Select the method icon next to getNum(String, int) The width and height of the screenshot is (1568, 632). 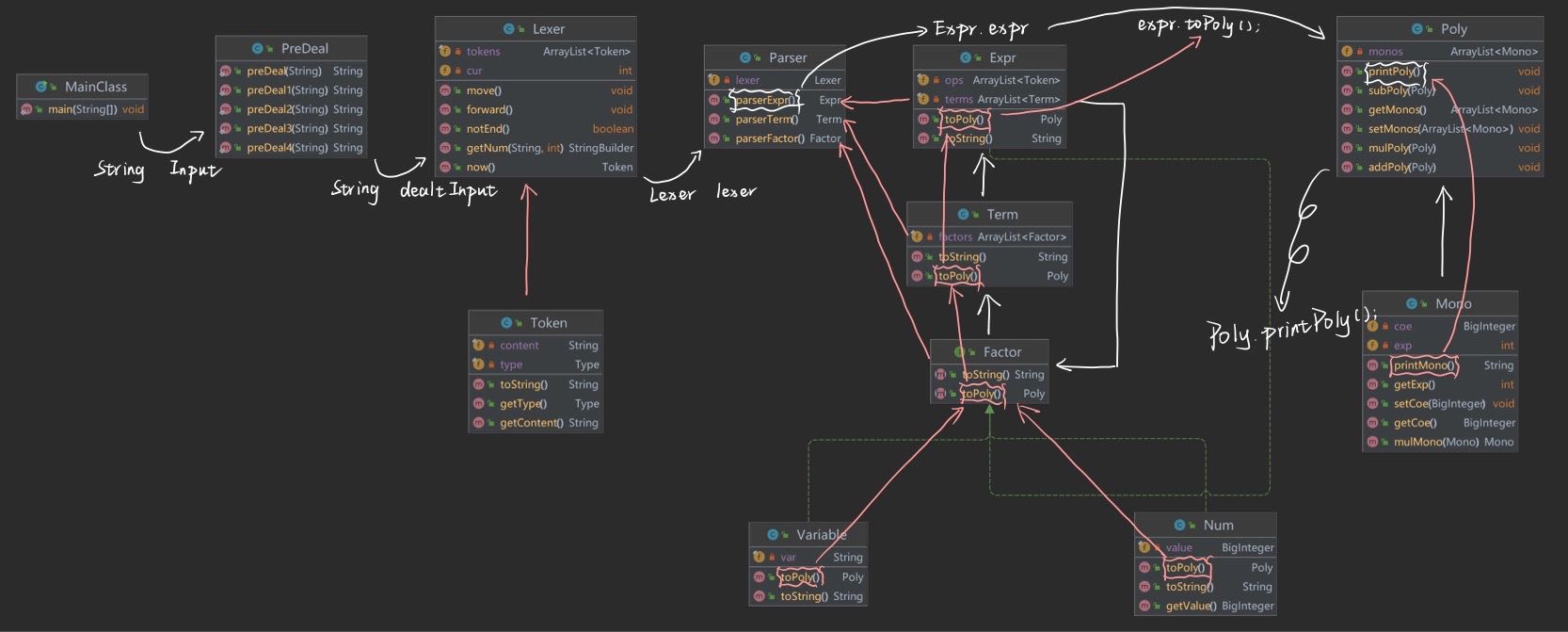pos(445,148)
